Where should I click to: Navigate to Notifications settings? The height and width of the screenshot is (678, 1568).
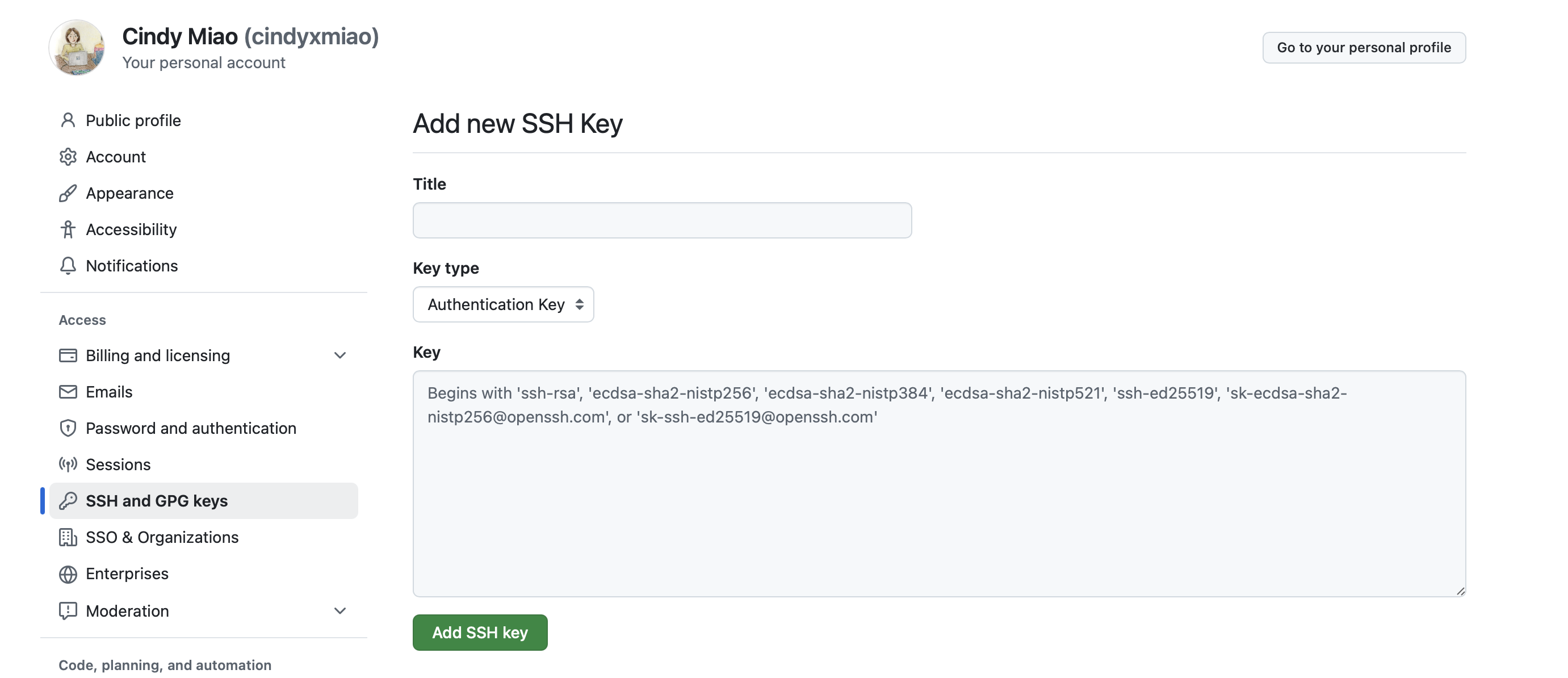tap(131, 266)
